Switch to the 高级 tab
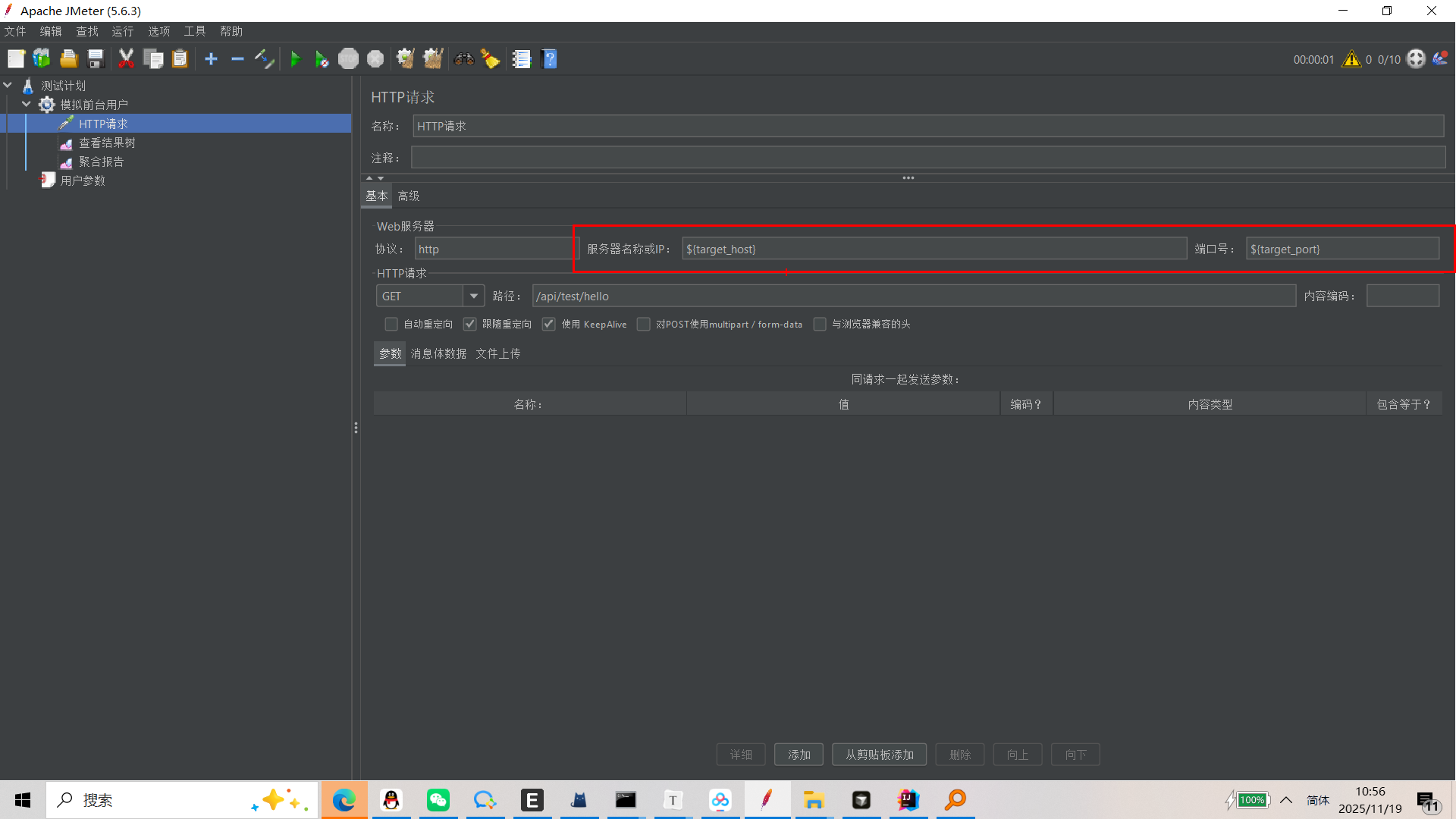 pos(408,196)
